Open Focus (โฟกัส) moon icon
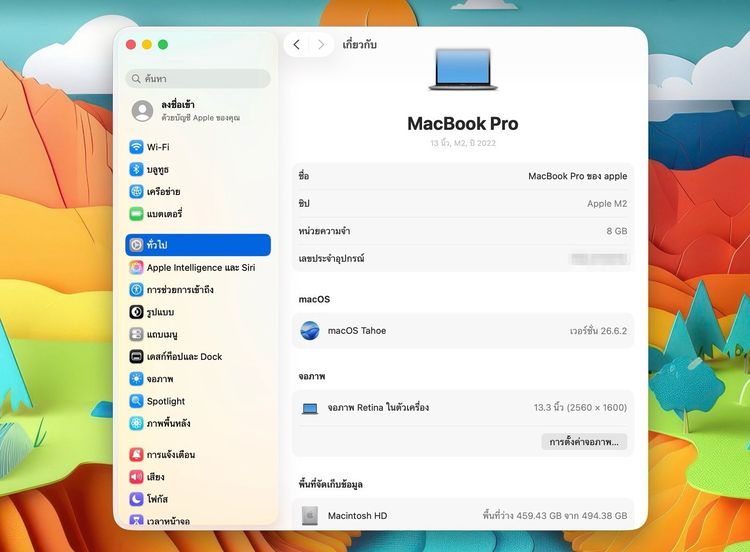 [x=136, y=499]
